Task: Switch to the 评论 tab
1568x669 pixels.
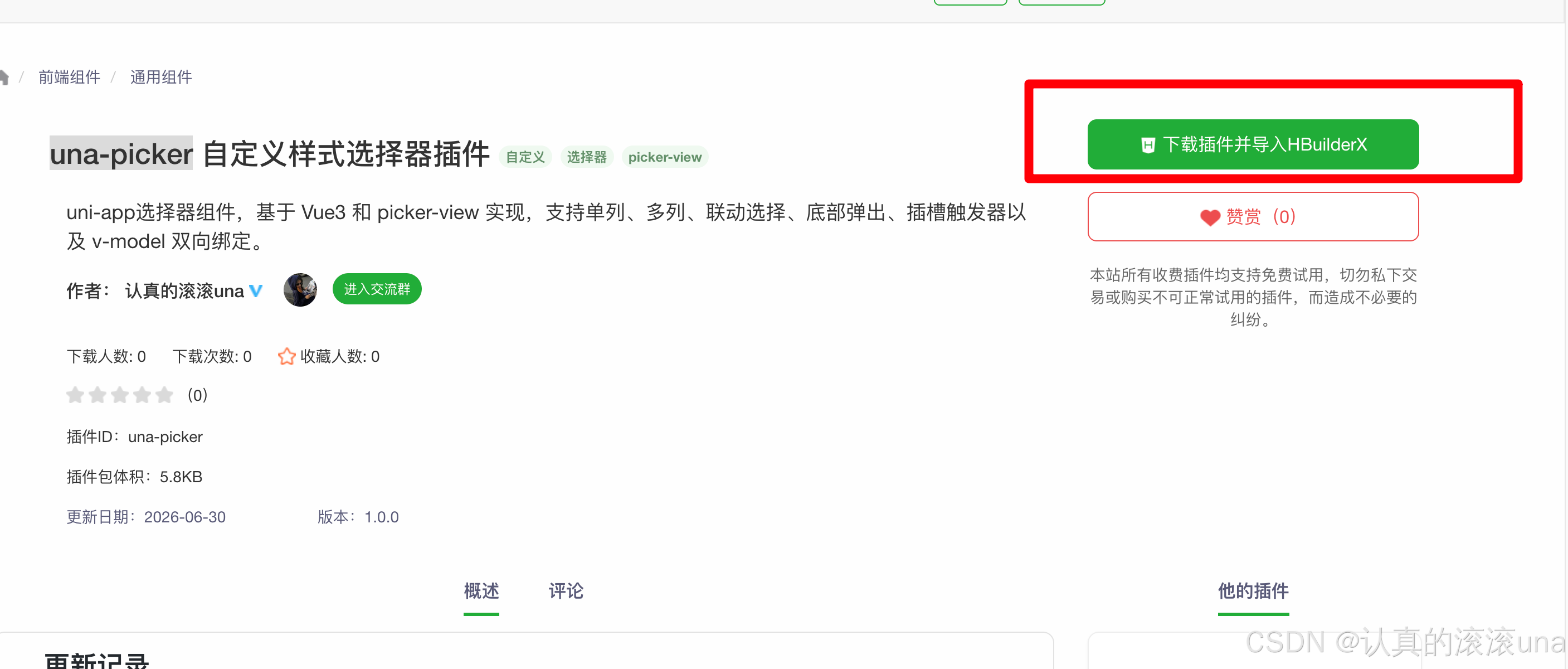Action: coord(566,591)
